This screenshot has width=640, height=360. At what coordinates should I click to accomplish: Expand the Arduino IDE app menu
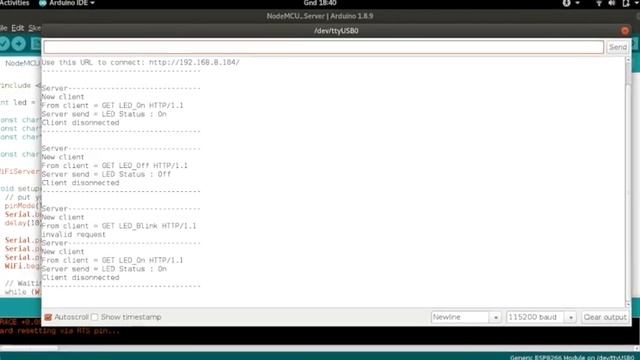[x=67, y=3]
